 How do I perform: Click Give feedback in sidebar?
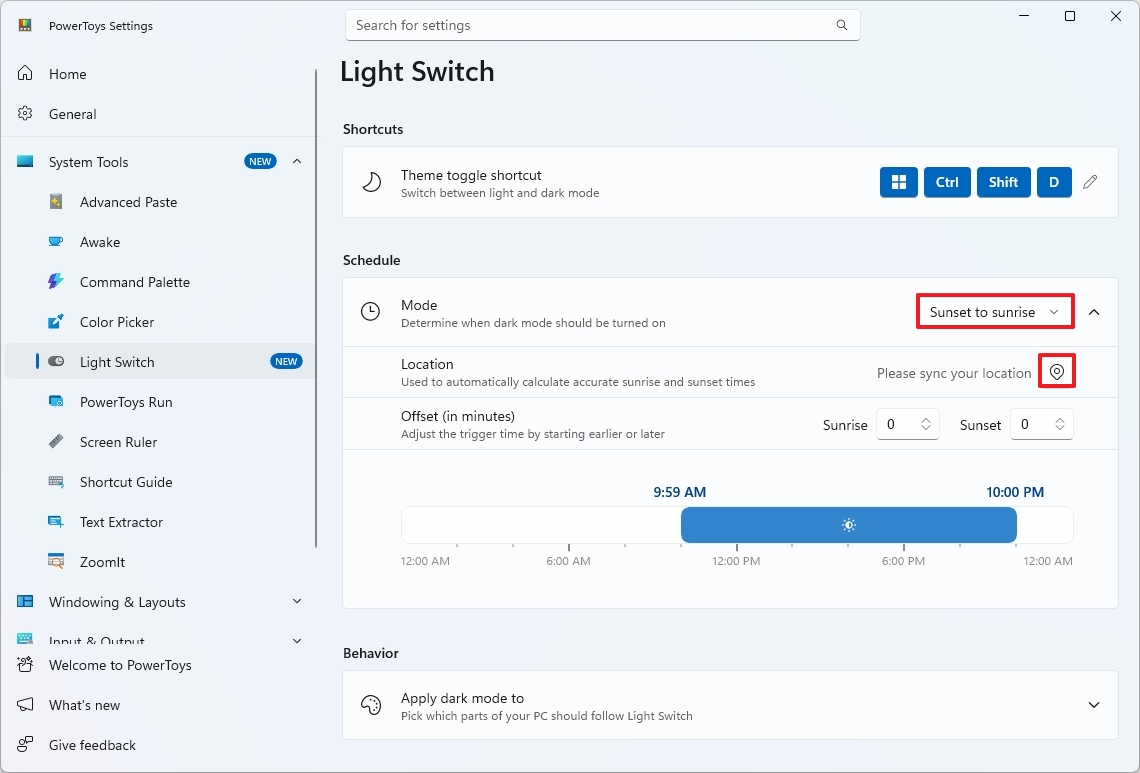(x=92, y=745)
